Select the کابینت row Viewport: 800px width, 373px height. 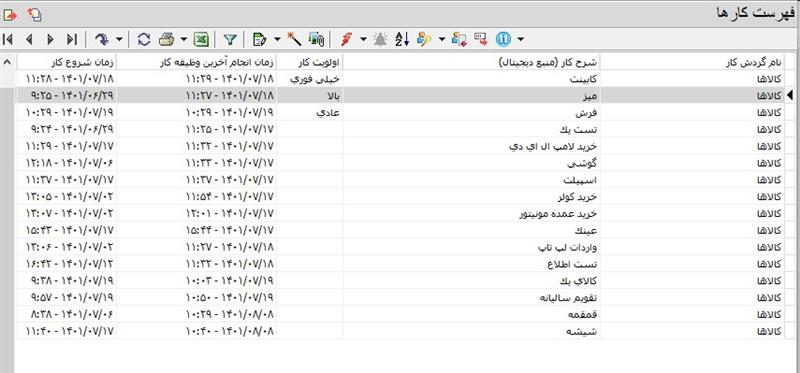[400, 79]
